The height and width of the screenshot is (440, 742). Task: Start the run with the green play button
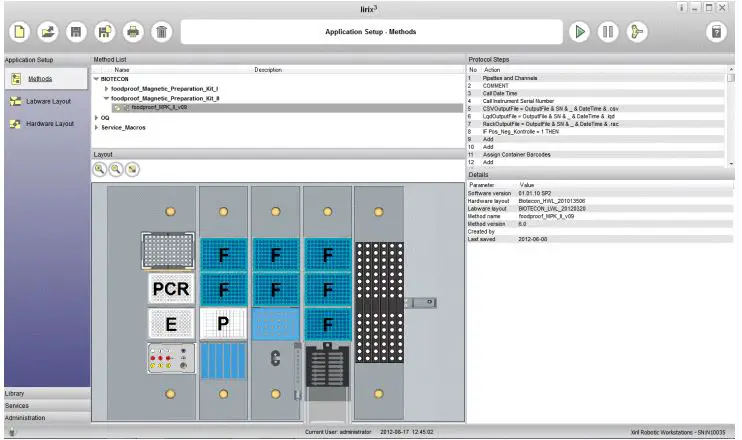pos(580,32)
